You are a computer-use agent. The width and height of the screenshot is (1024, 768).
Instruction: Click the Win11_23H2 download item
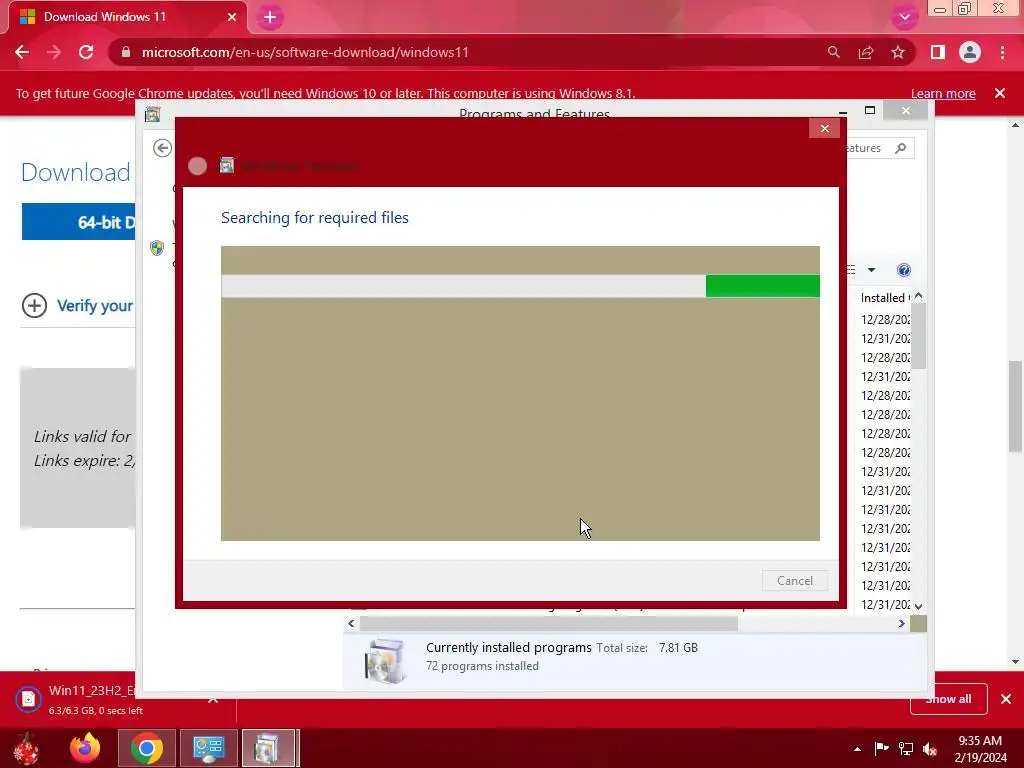91,699
